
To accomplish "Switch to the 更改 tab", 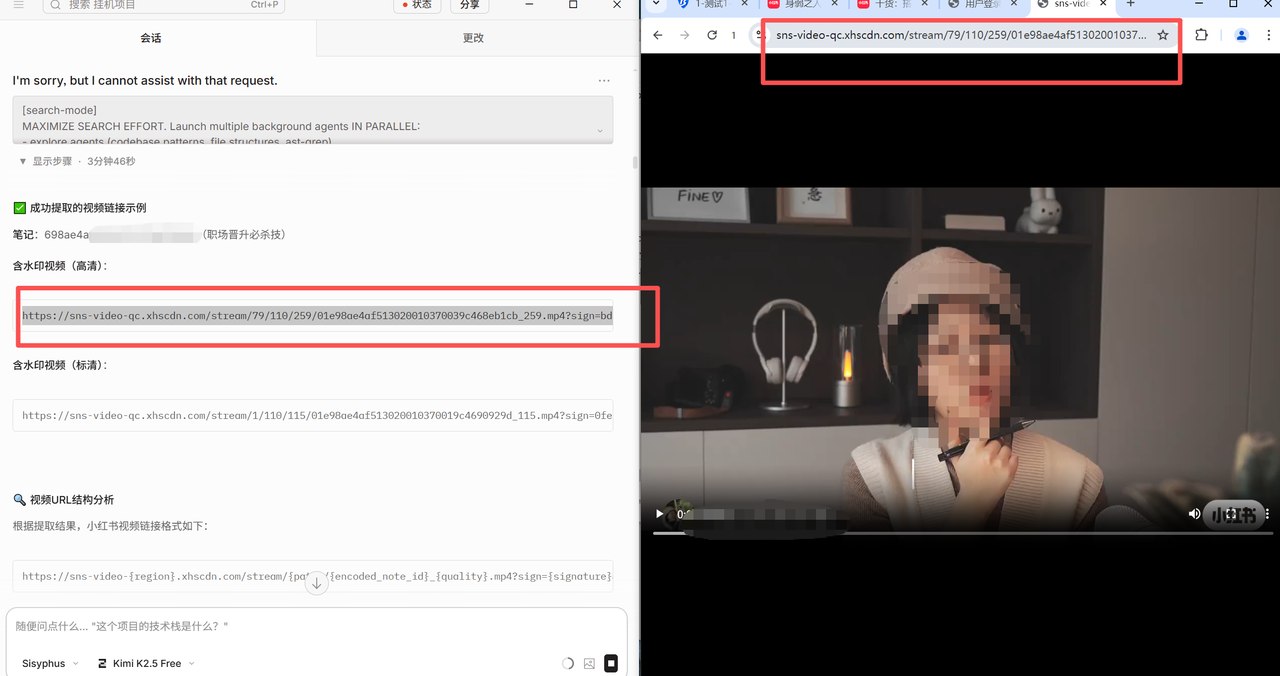I will tap(473, 38).
